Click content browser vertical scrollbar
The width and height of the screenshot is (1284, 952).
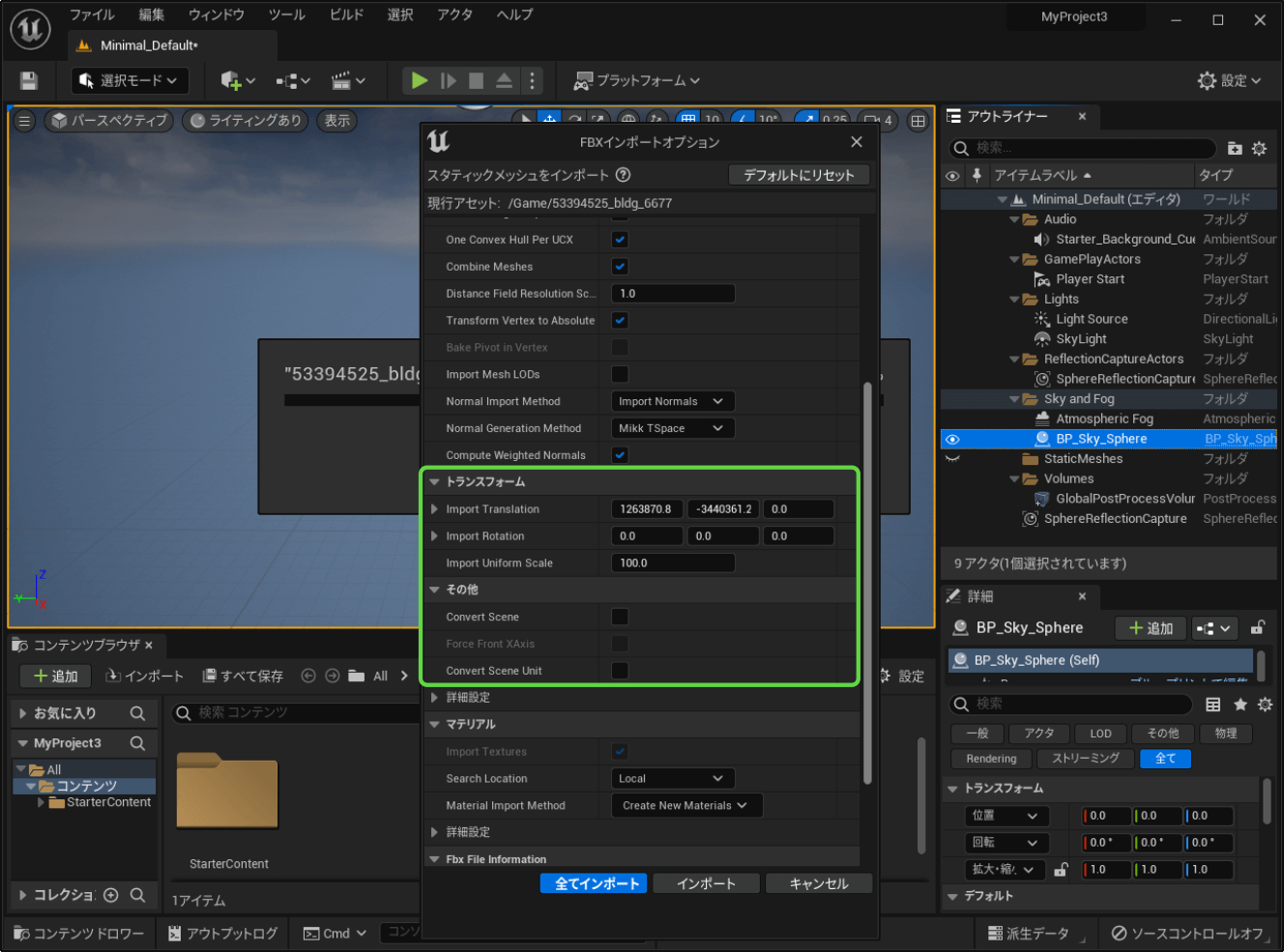(x=921, y=795)
